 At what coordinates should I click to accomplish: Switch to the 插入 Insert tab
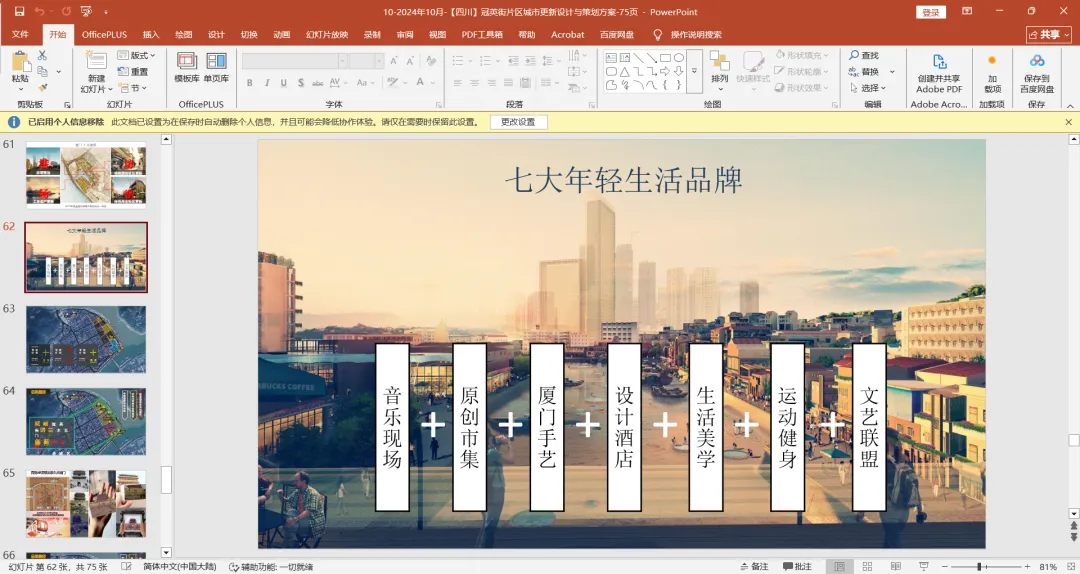[x=151, y=34]
